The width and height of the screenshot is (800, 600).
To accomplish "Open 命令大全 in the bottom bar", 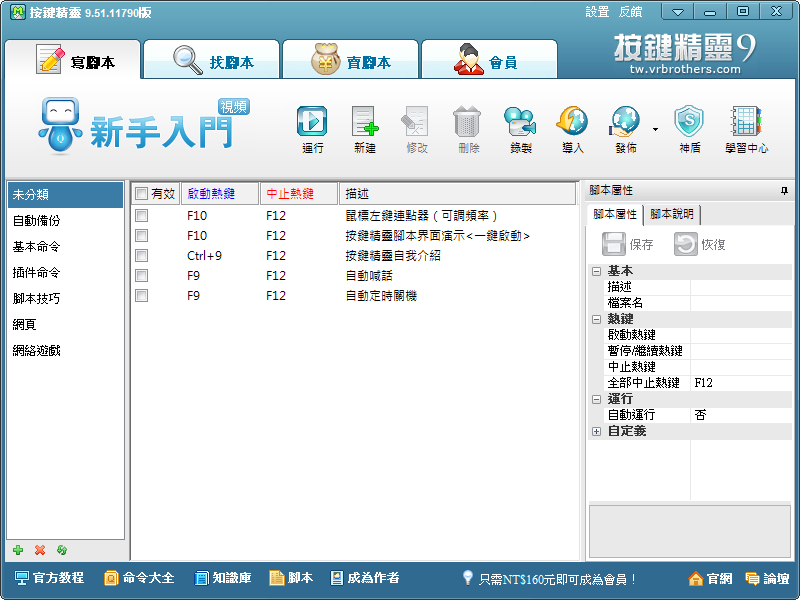I will 139,578.
